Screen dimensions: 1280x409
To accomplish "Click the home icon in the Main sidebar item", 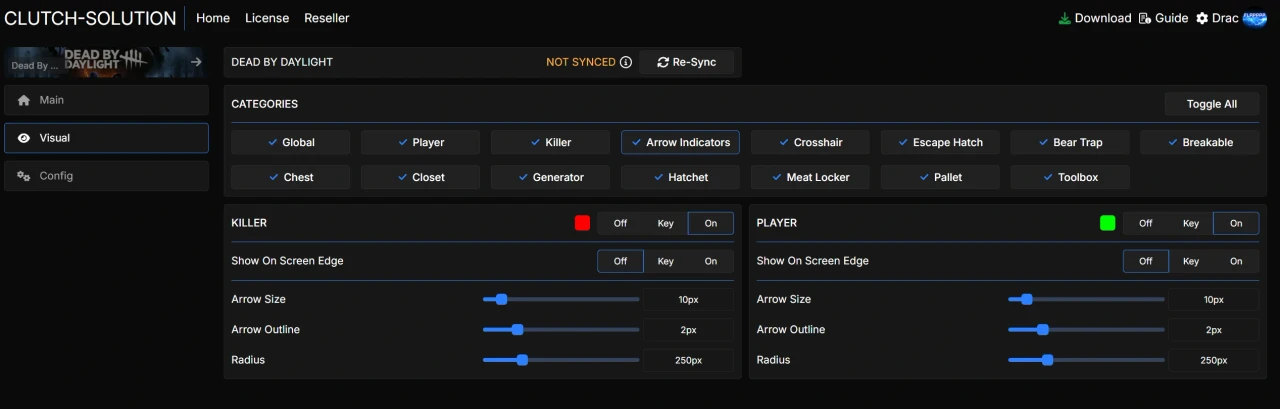I will pos(24,100).
